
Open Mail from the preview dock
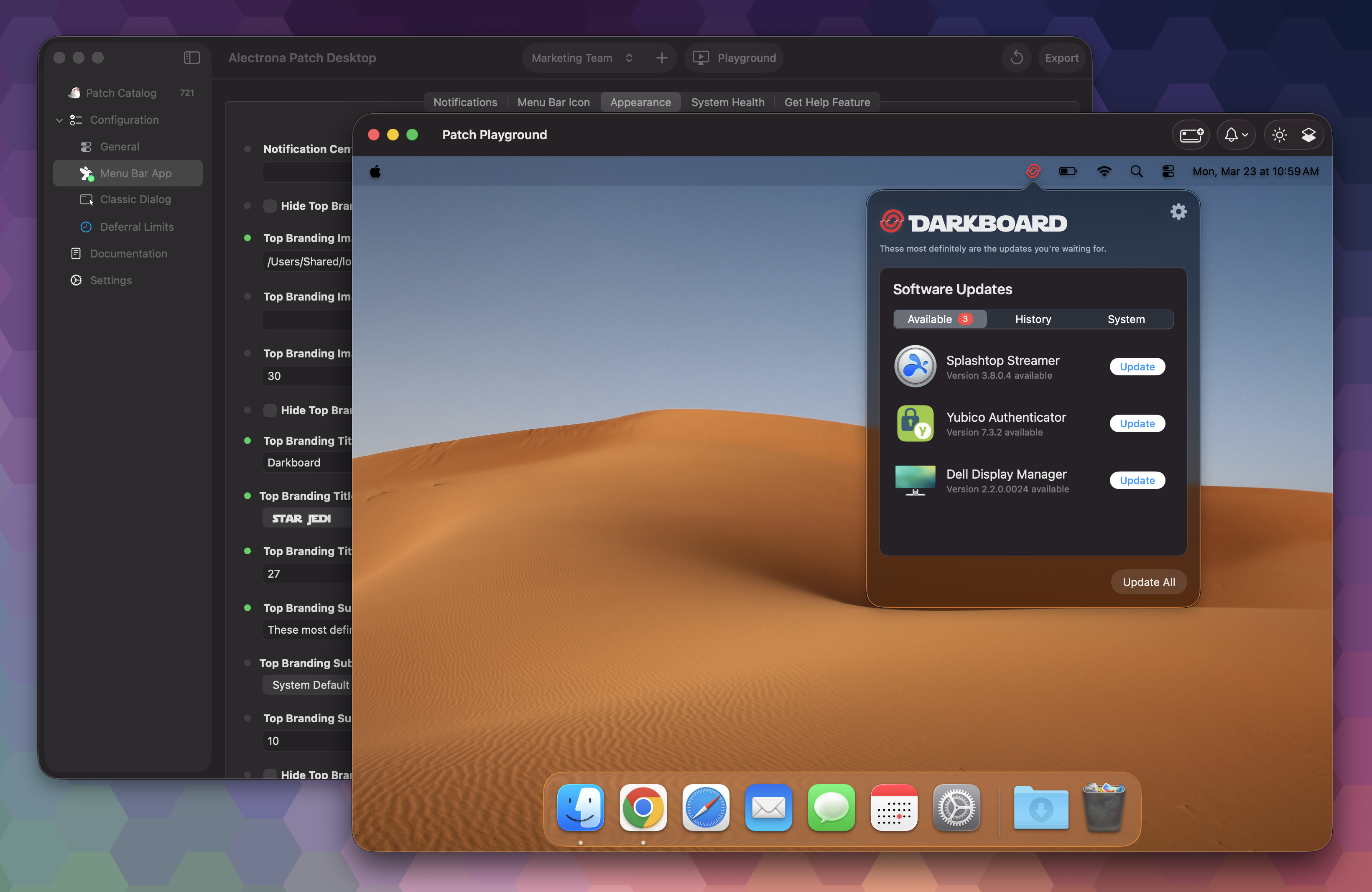[x=768, y=807]
